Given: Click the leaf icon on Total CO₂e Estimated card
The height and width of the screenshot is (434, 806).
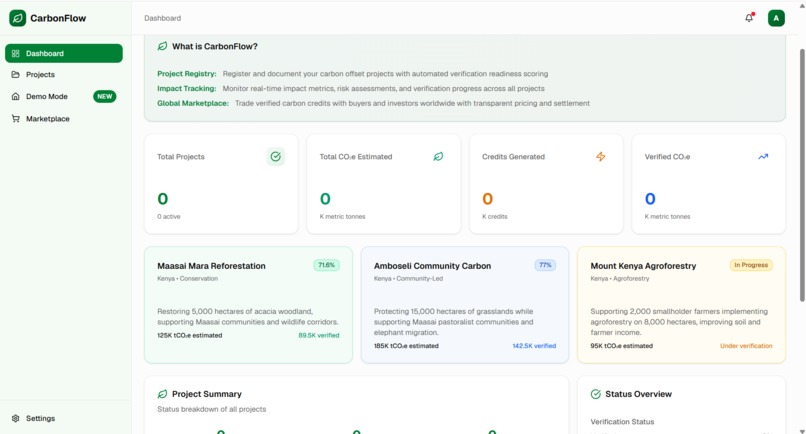Looking at the screenshot, I should [x=438, y=157].
